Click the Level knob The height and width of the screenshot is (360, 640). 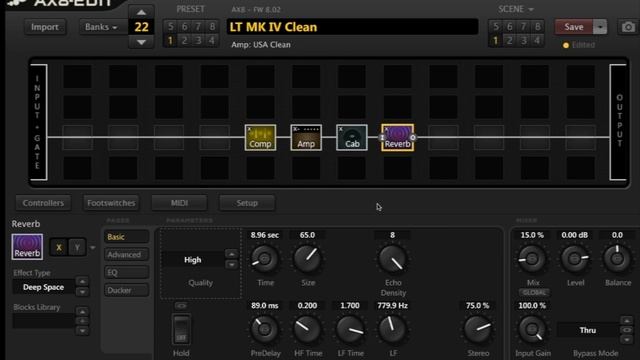(x=575, y=259)
